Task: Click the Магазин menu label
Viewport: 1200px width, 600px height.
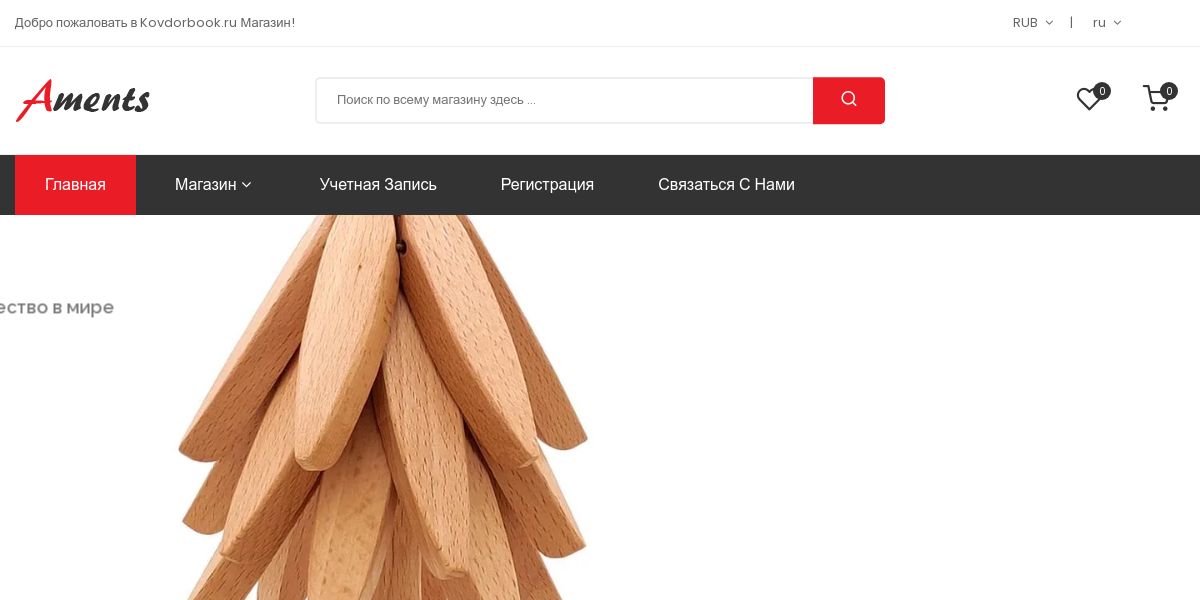Action: pos(205,185)
